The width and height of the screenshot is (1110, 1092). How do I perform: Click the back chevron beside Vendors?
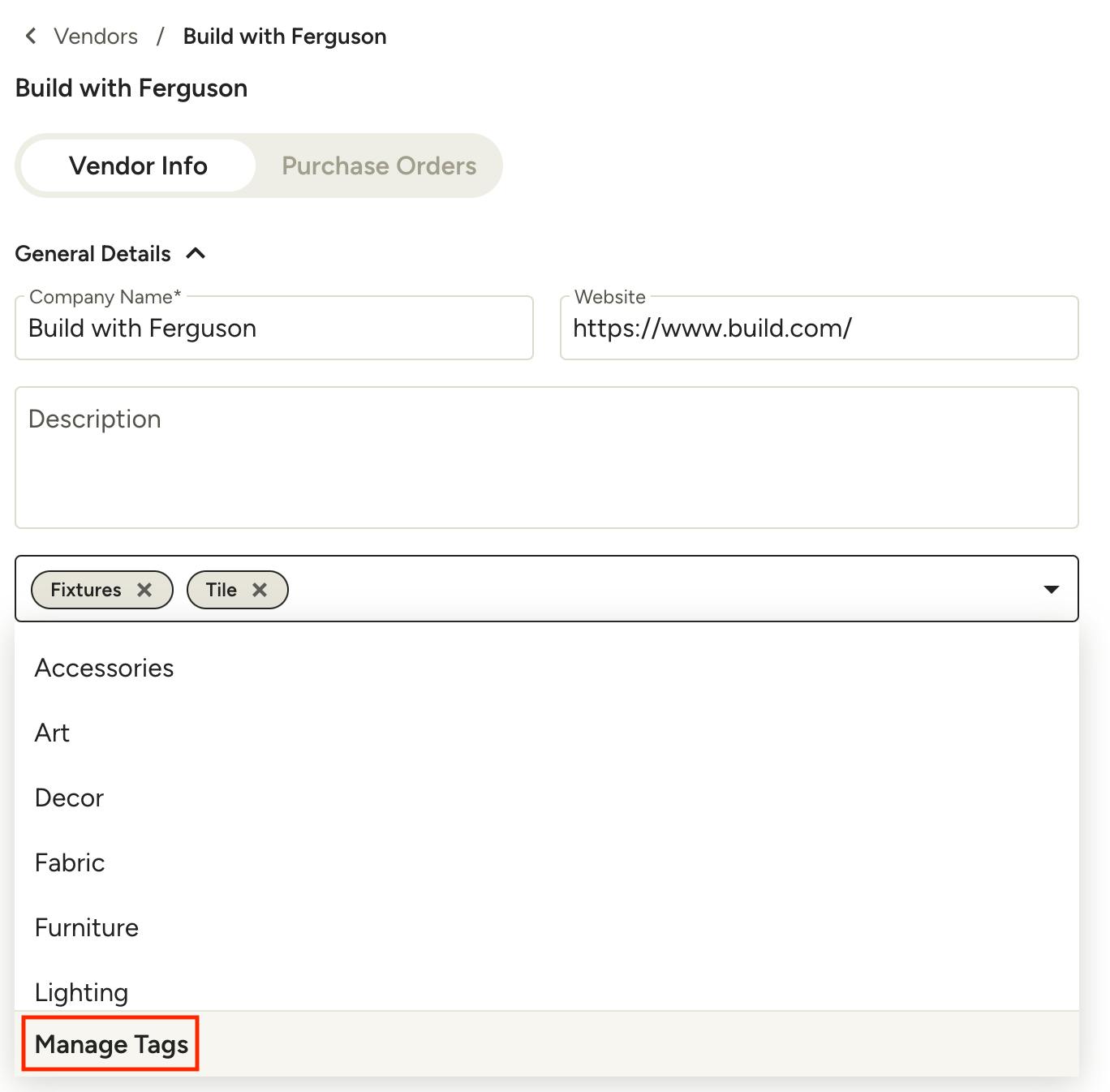(x=31, y=36)
